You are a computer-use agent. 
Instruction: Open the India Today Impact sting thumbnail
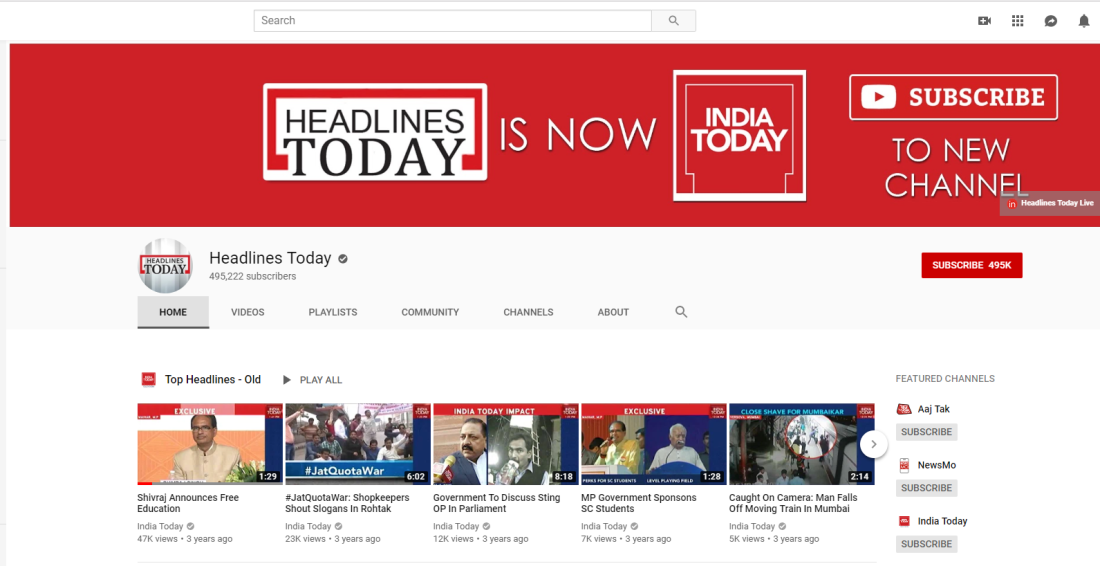[506, 444]
